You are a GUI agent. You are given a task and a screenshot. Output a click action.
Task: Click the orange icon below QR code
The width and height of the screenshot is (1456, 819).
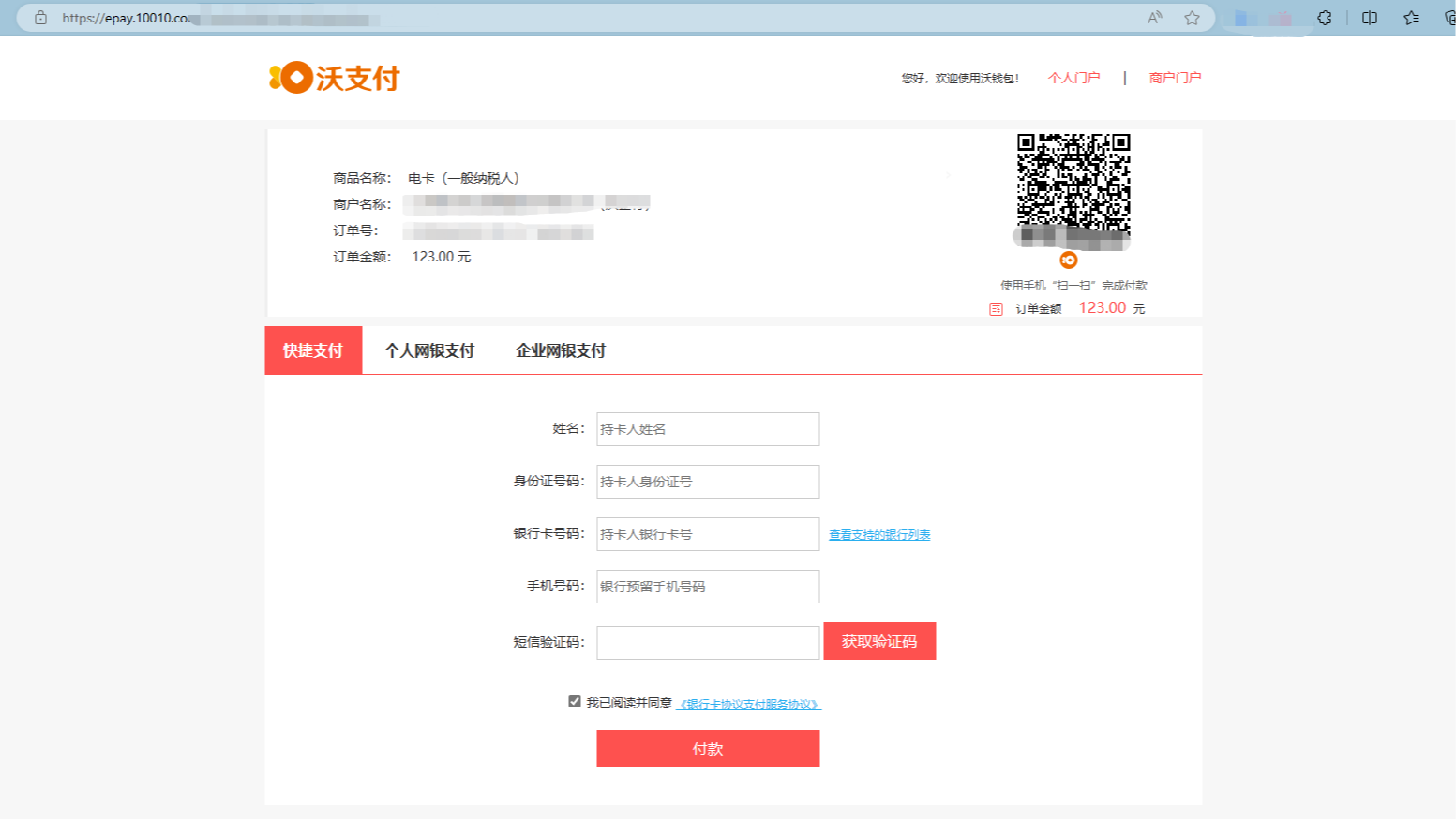[x=1069, y=261]
